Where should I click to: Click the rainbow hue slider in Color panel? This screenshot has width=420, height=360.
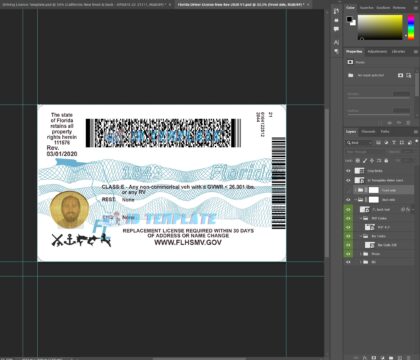click(411, 27)
